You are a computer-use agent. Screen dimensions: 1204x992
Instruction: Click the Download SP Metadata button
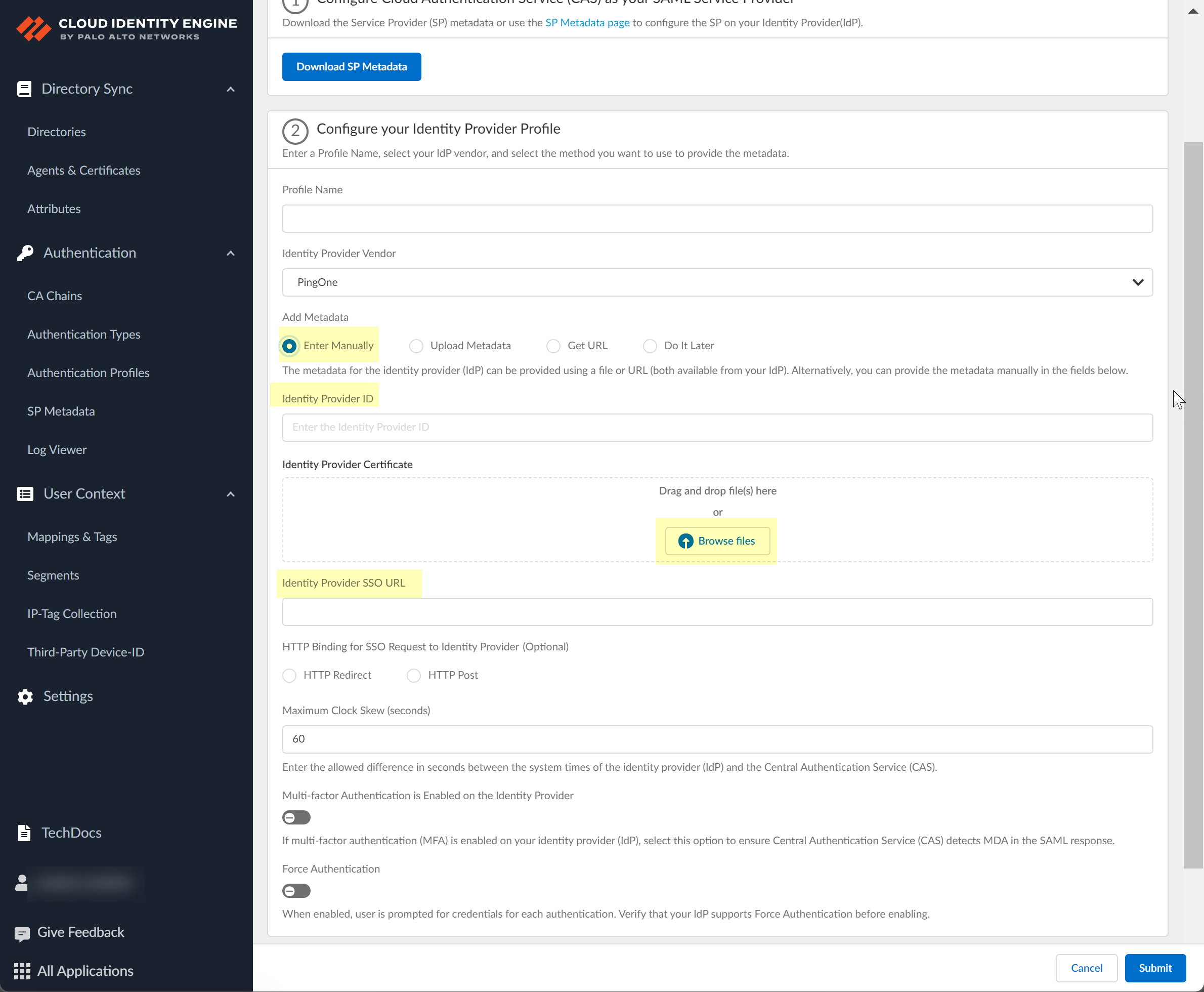coord(351,67)
